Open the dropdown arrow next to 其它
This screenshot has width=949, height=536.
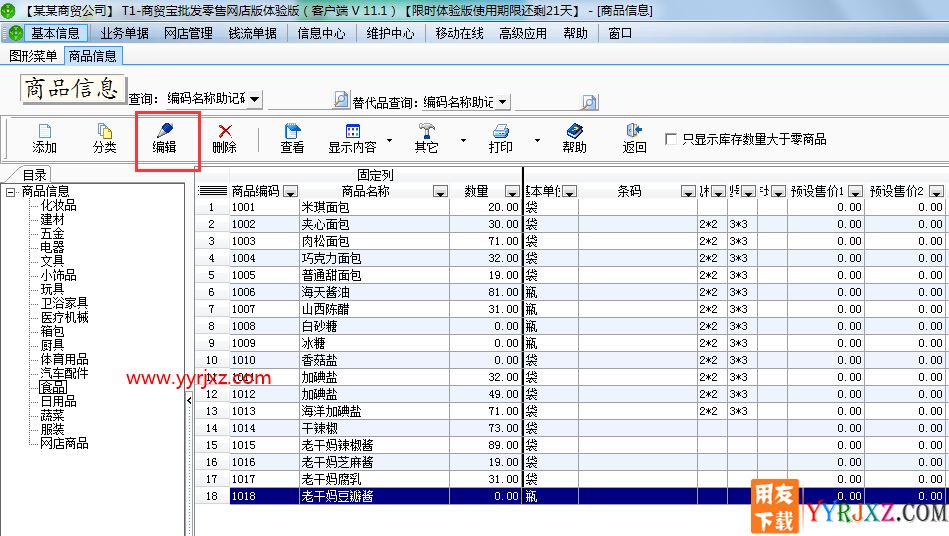coord(464,140)
